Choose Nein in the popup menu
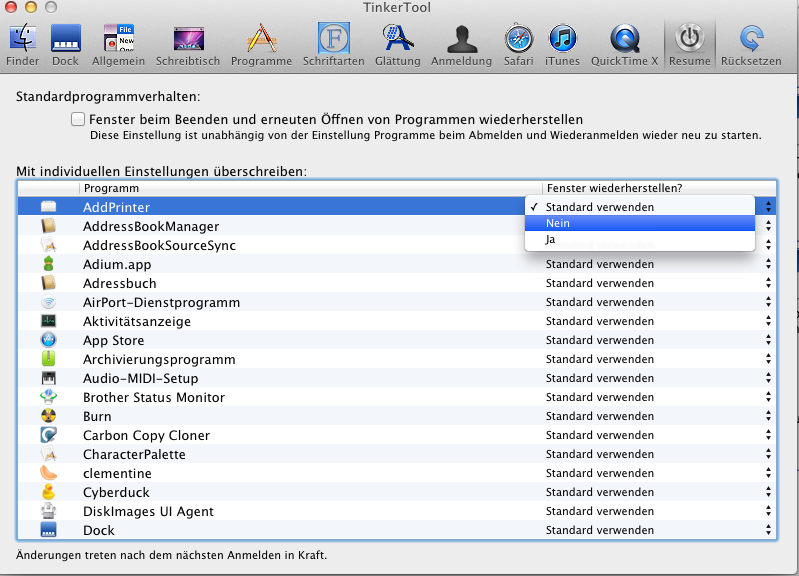799x576 pixels. click(x=640, y=223)
